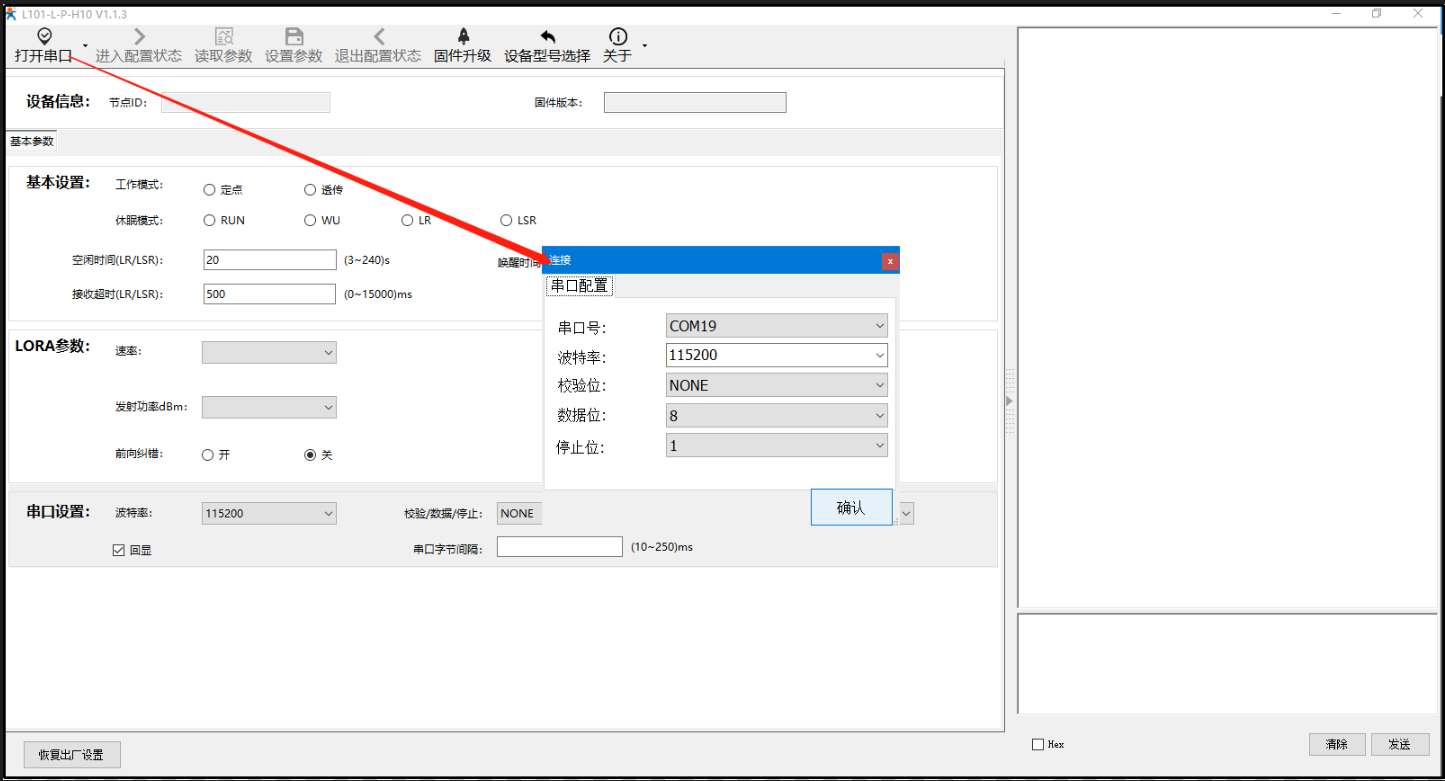Click the 设置参数 save parameters icon
The width and height of the screenshot is (1445, 781).
click(x=294, y=37)
